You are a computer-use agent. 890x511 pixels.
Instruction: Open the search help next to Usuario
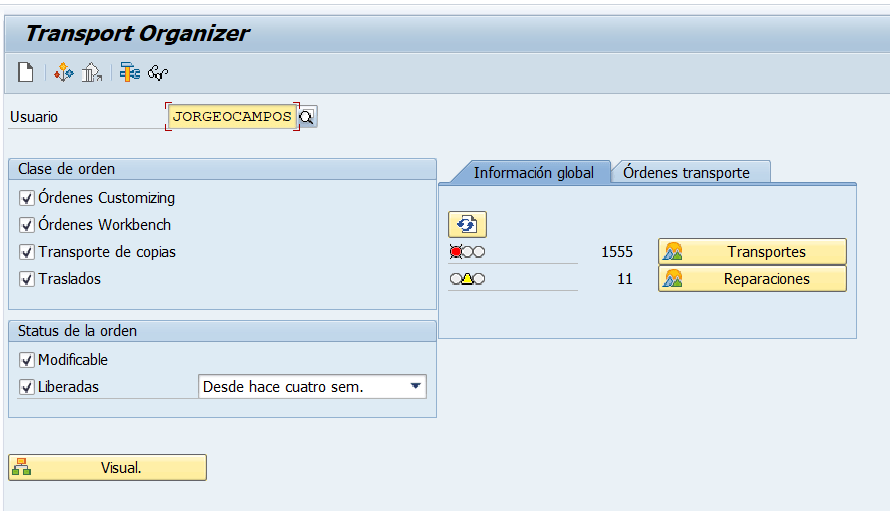[x=307, y=117]
